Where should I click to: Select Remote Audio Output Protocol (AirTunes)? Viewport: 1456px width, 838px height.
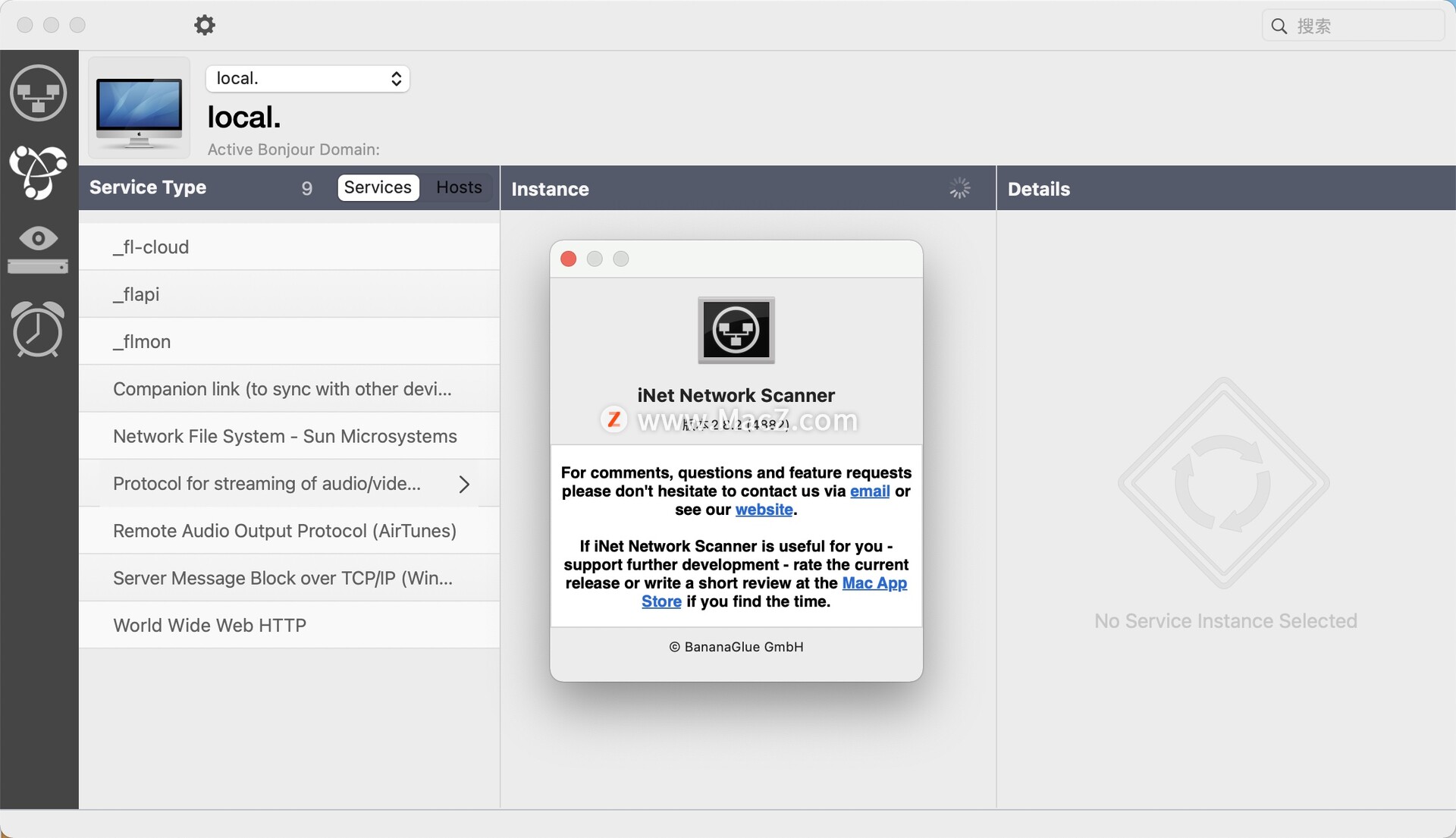coord(289,531)
